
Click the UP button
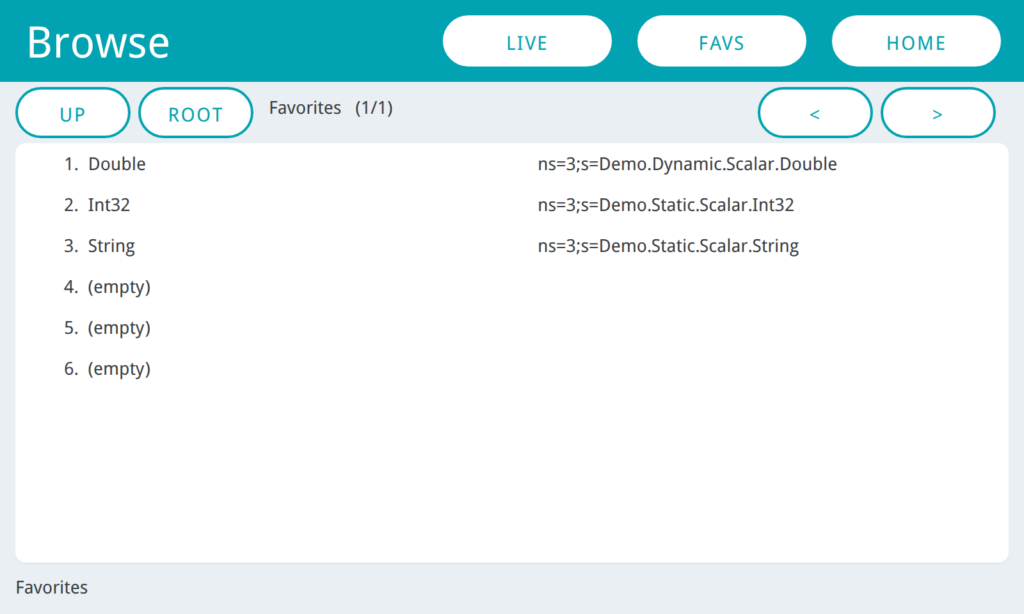[x=72, y=113]
